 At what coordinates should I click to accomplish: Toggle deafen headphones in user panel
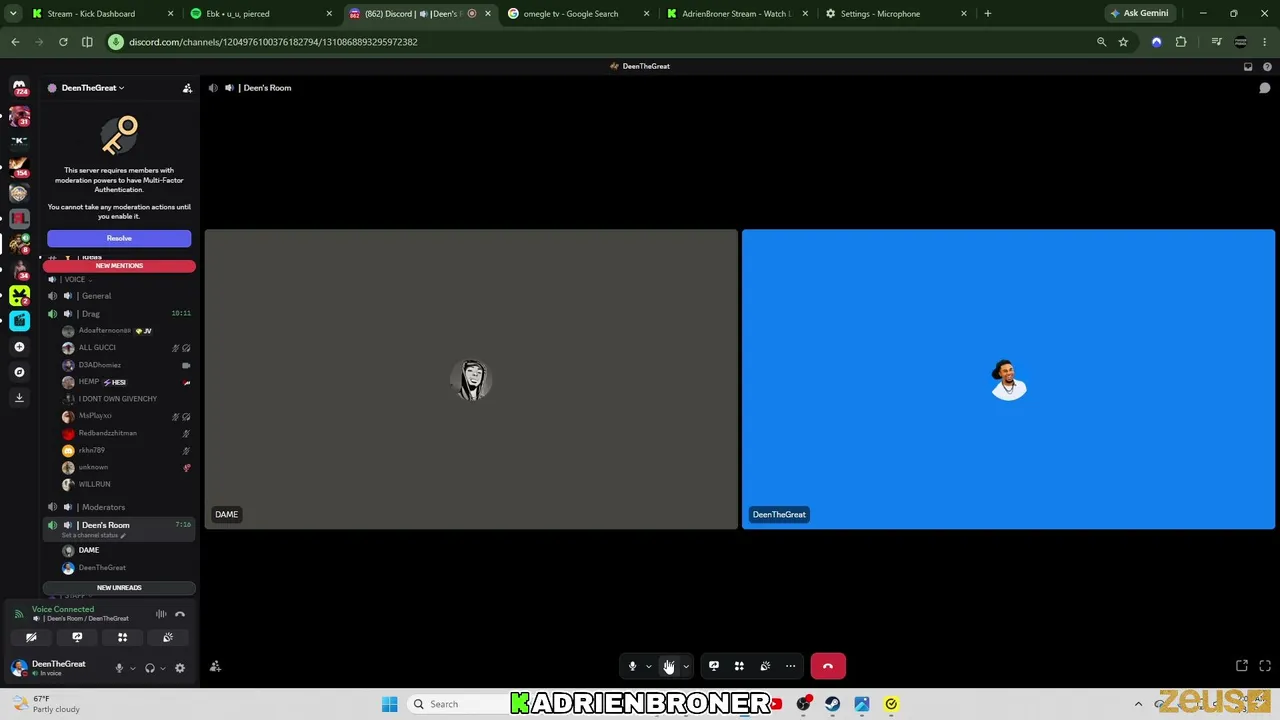click(150, 668)
